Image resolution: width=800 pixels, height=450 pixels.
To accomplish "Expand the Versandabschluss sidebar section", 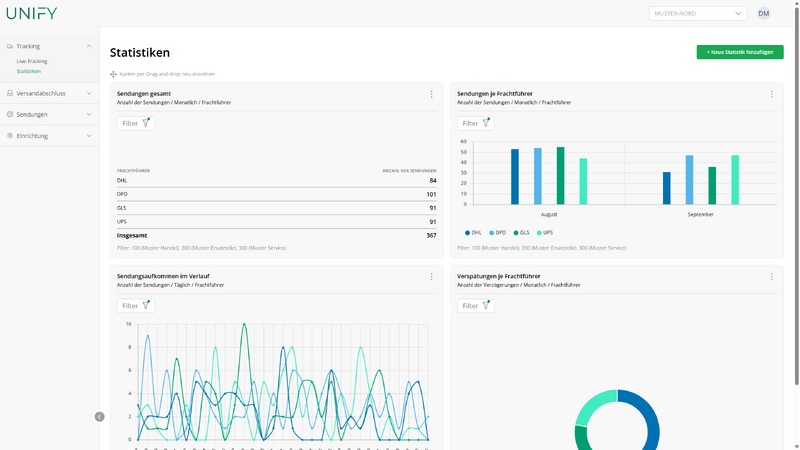I will pos(49,93).
